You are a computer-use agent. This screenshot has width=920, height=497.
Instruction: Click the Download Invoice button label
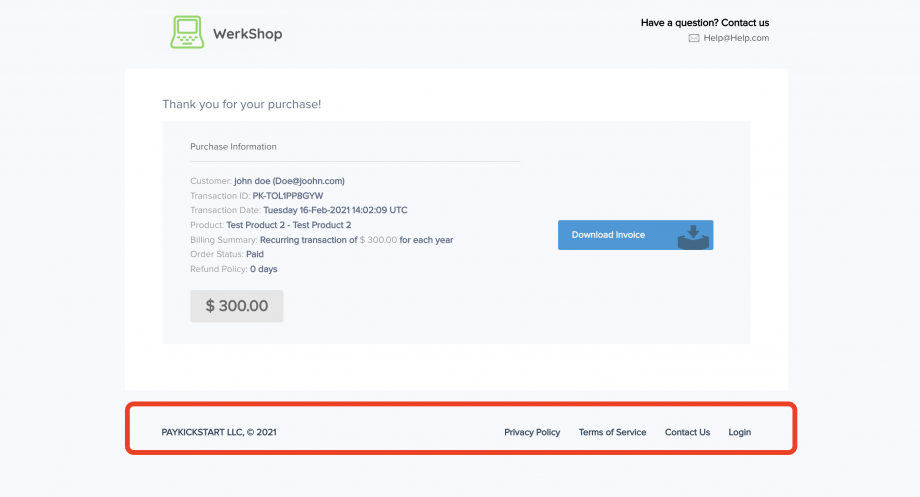pos(608,235)
